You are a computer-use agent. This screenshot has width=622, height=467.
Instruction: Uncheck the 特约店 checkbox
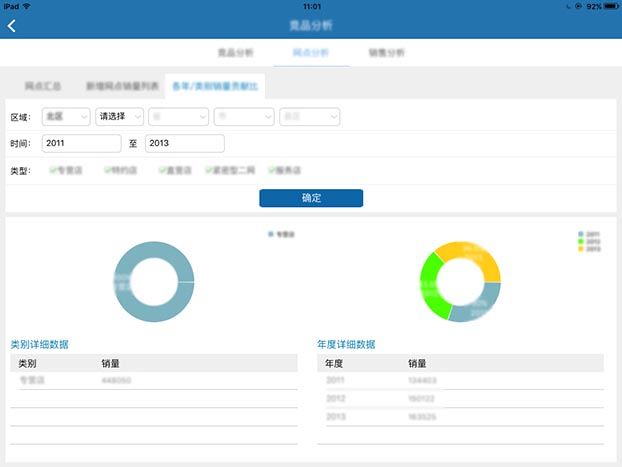(x=107, y=171)
